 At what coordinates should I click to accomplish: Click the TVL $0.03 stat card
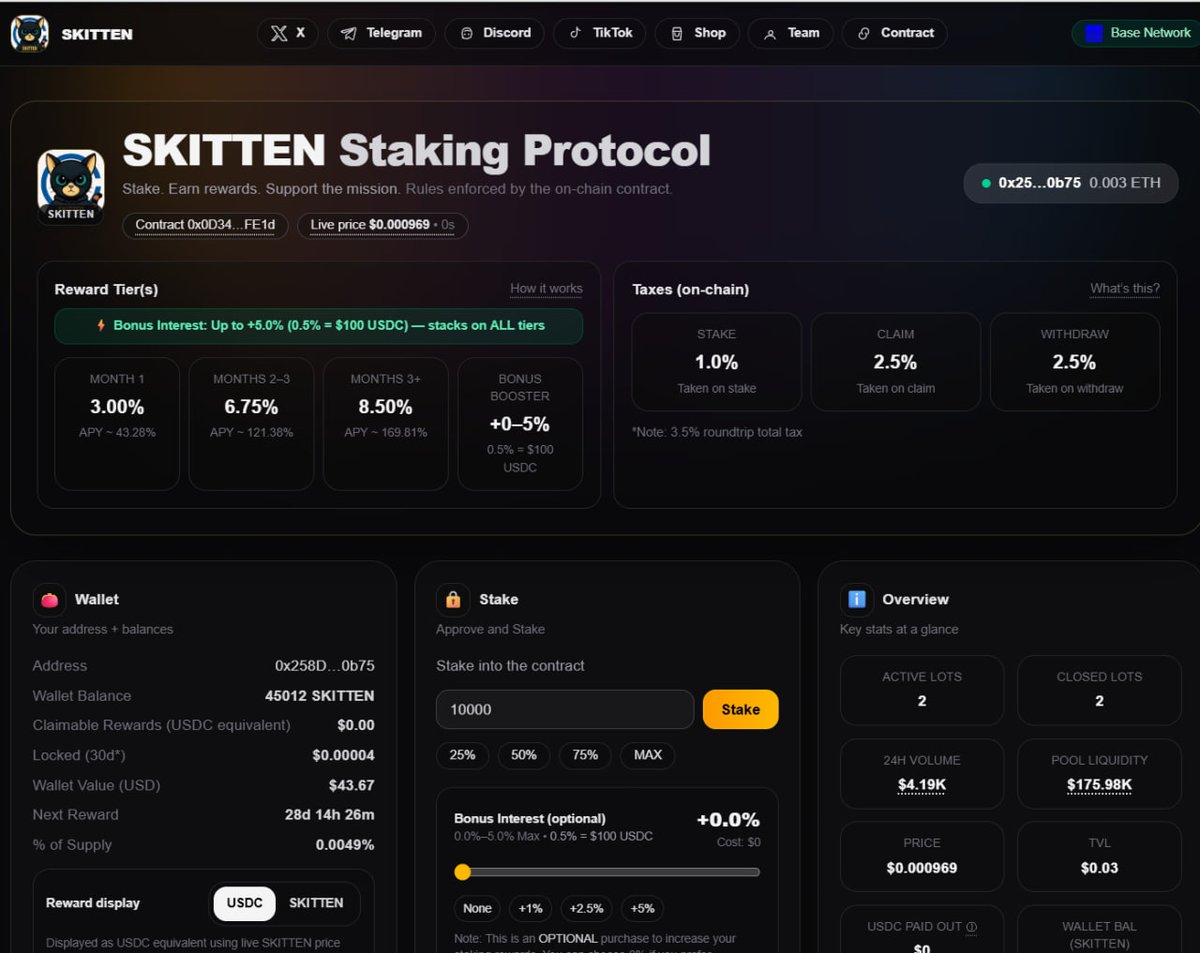point(1099,856)
